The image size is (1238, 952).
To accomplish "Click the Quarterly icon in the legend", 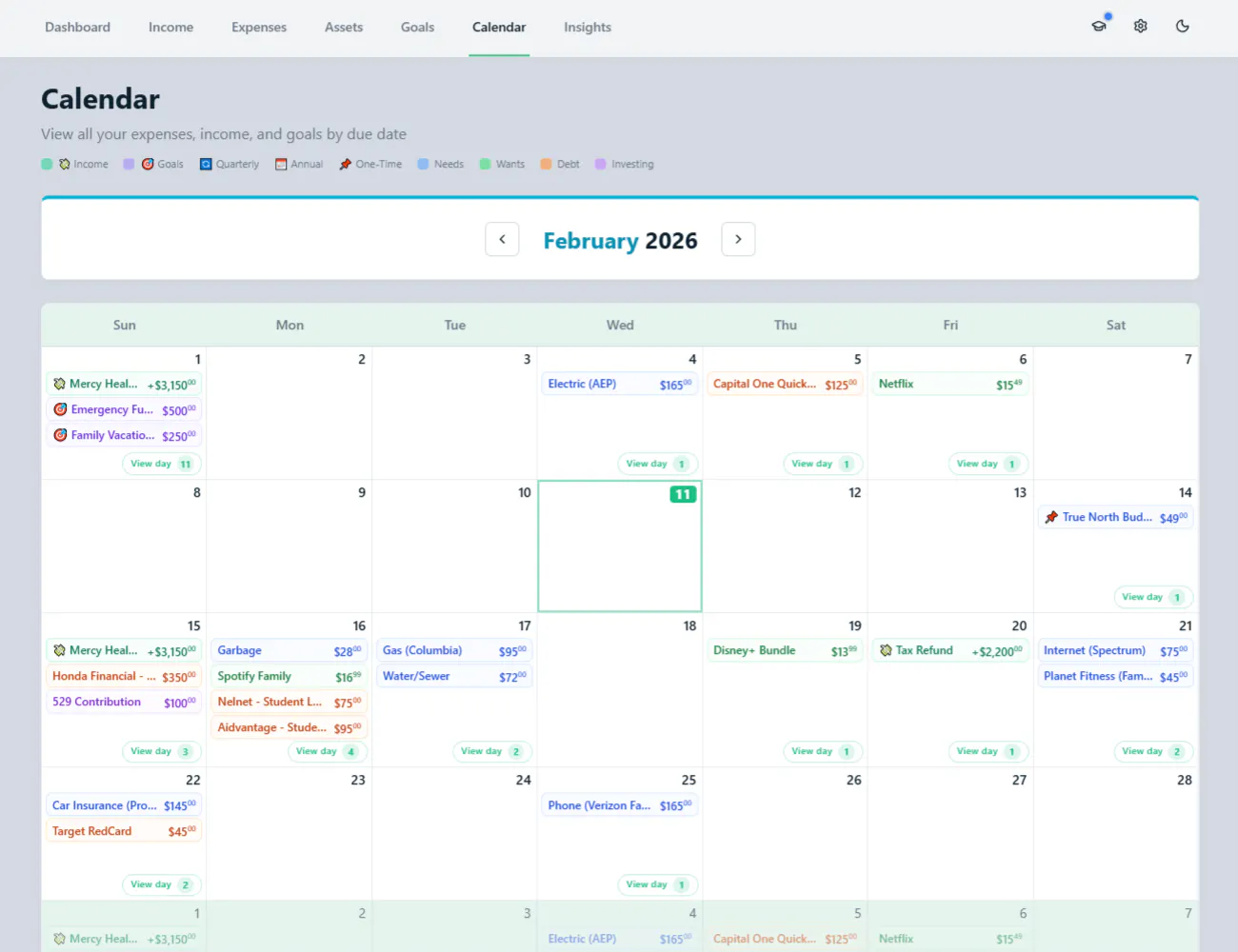I will coord(206,164).
